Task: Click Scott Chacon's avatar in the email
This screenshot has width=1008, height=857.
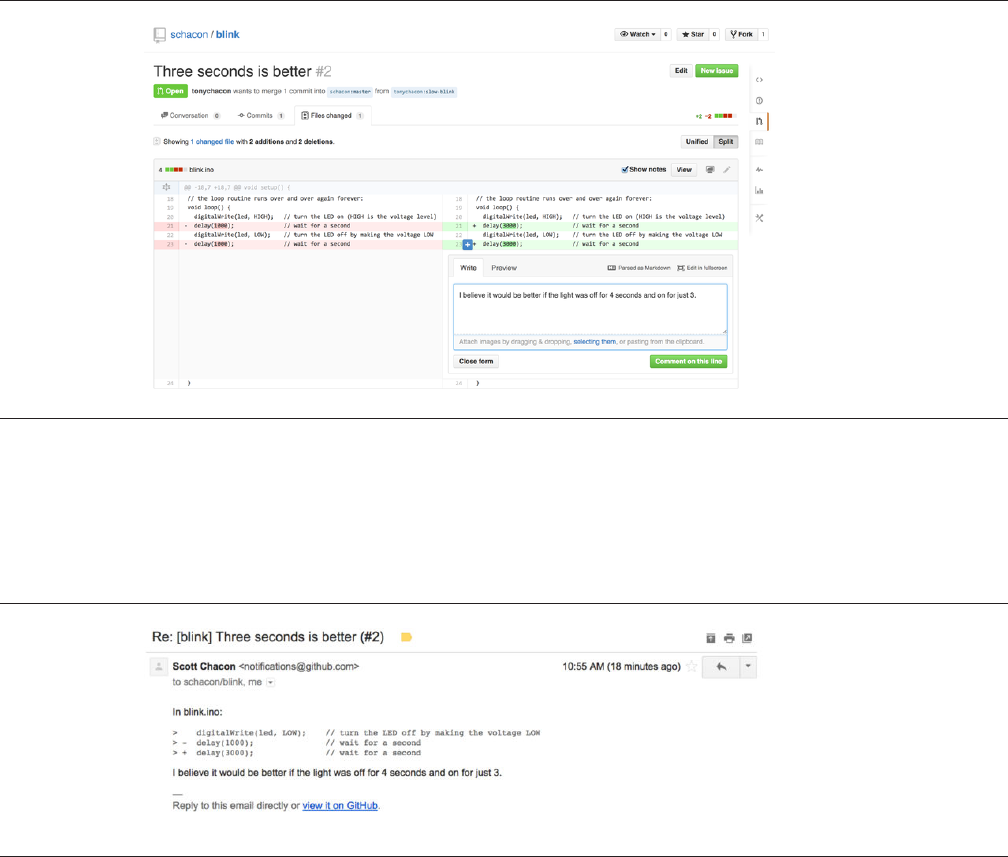Action: coord(158,667)
